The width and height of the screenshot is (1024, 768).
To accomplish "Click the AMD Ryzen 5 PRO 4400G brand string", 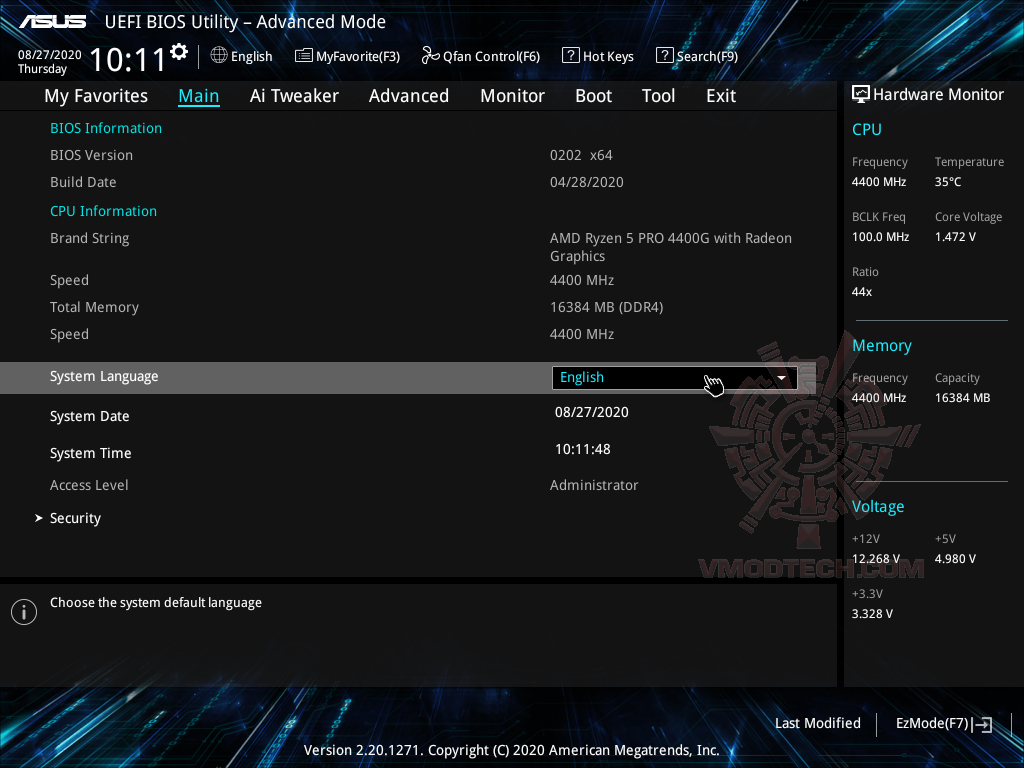I will 671,247.
